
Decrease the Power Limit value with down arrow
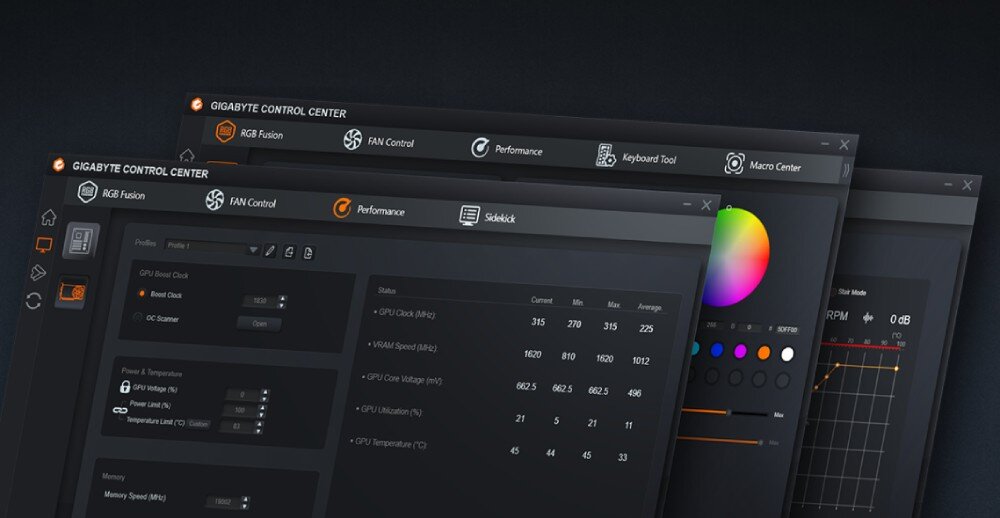pos(261,415)
